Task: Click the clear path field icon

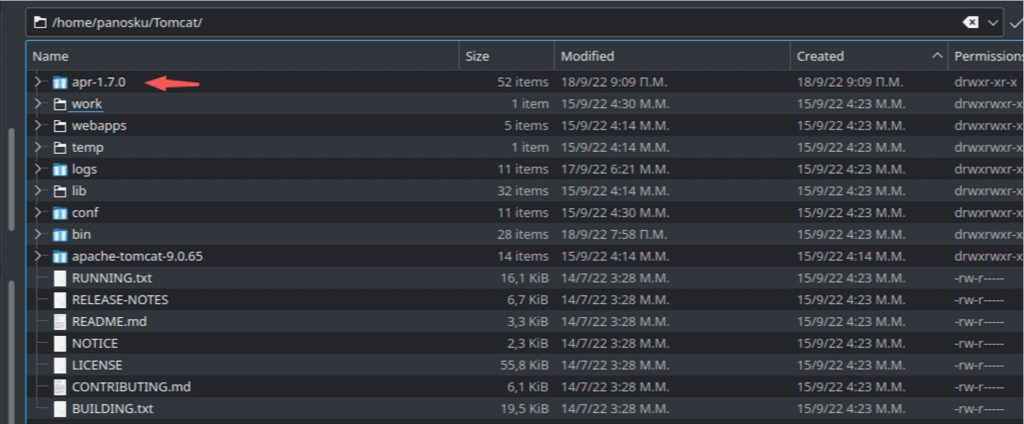Action: (x=970, y=23)
